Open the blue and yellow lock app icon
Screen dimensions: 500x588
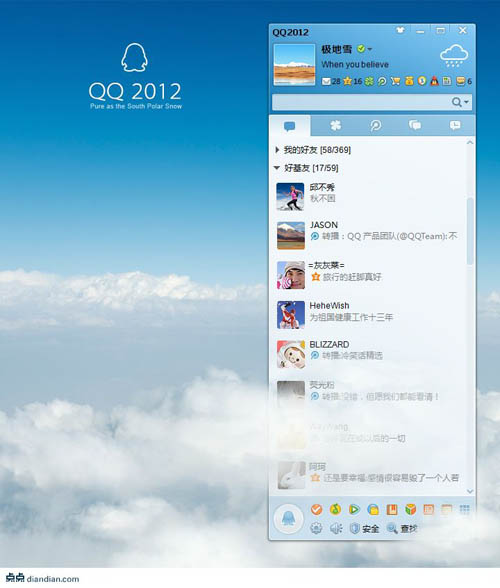tap(373, 509)
